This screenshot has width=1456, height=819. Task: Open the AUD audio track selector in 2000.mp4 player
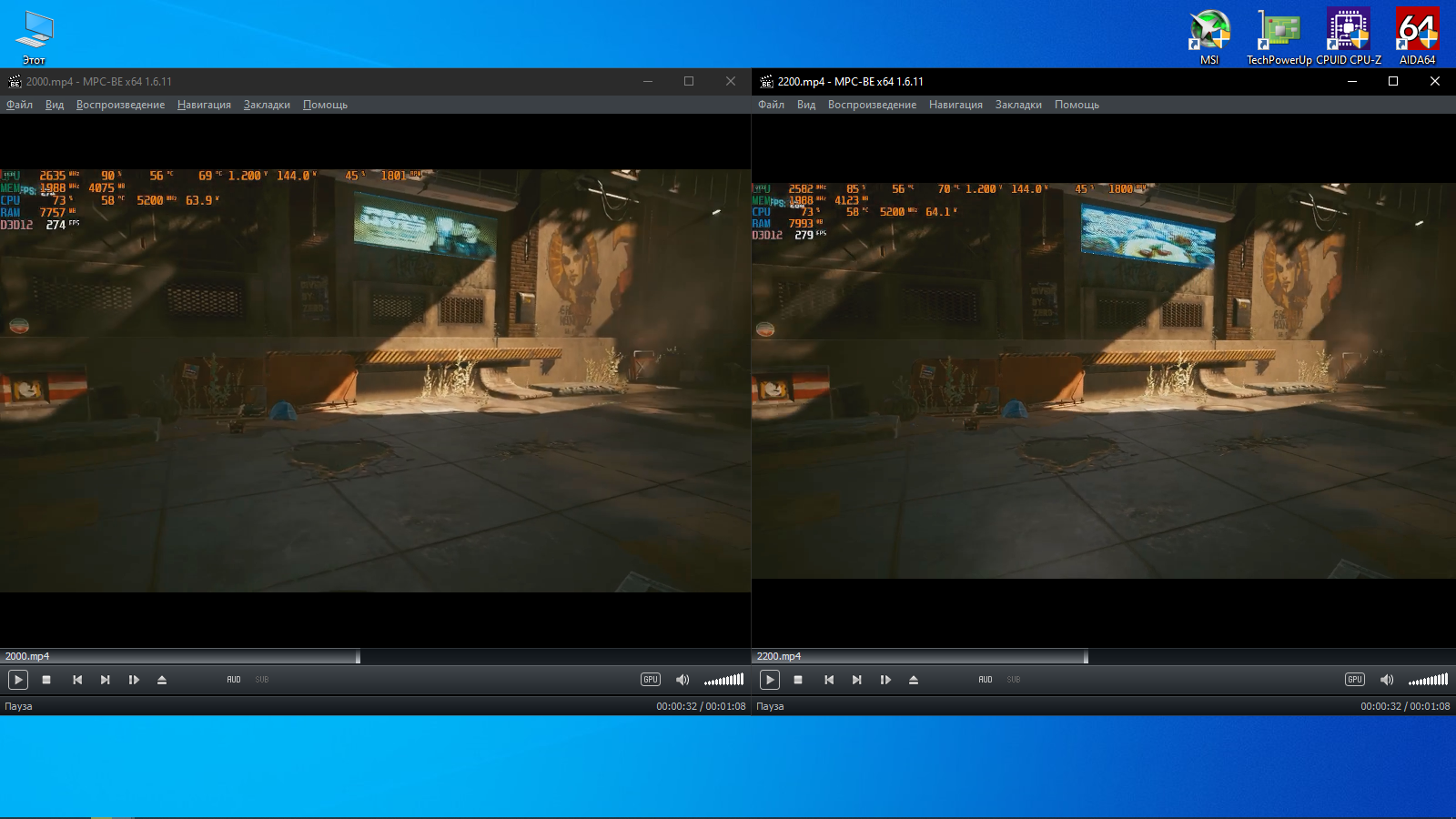click(x=234, y=680)
